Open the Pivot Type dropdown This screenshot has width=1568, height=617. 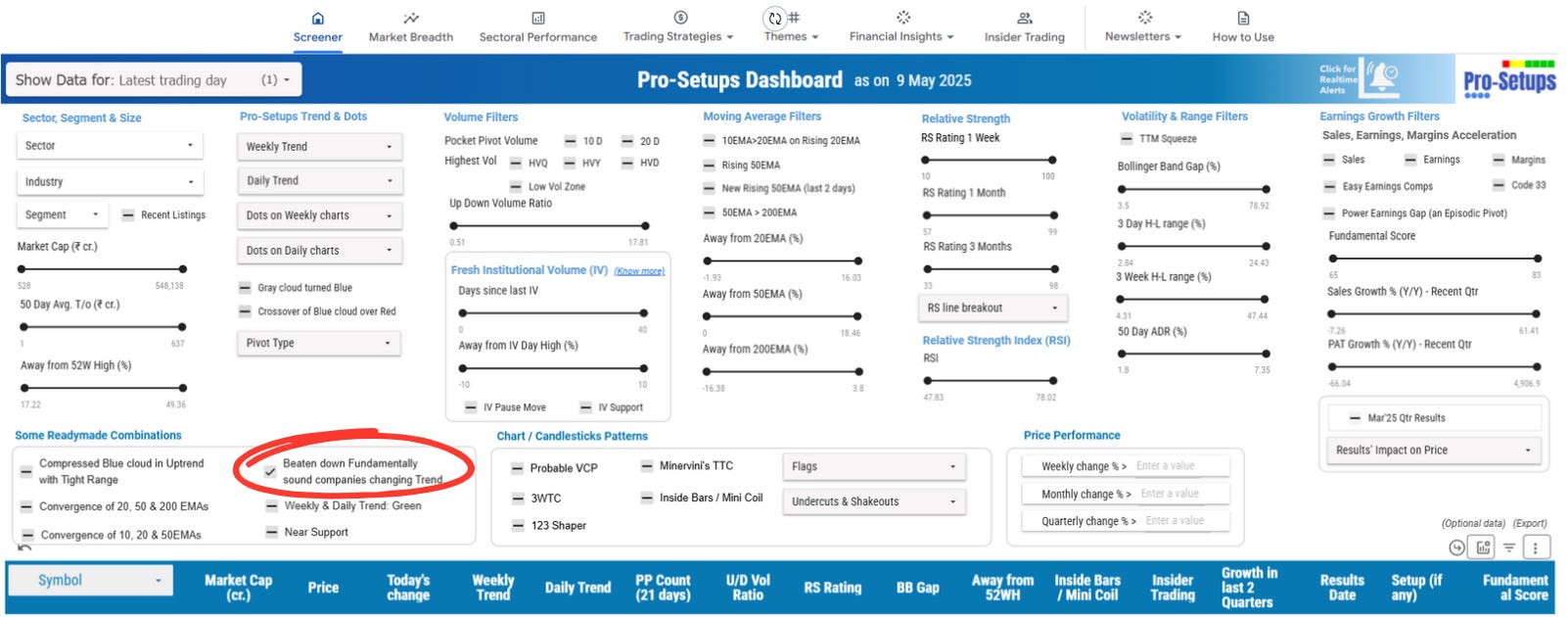[x=319, y=343]
